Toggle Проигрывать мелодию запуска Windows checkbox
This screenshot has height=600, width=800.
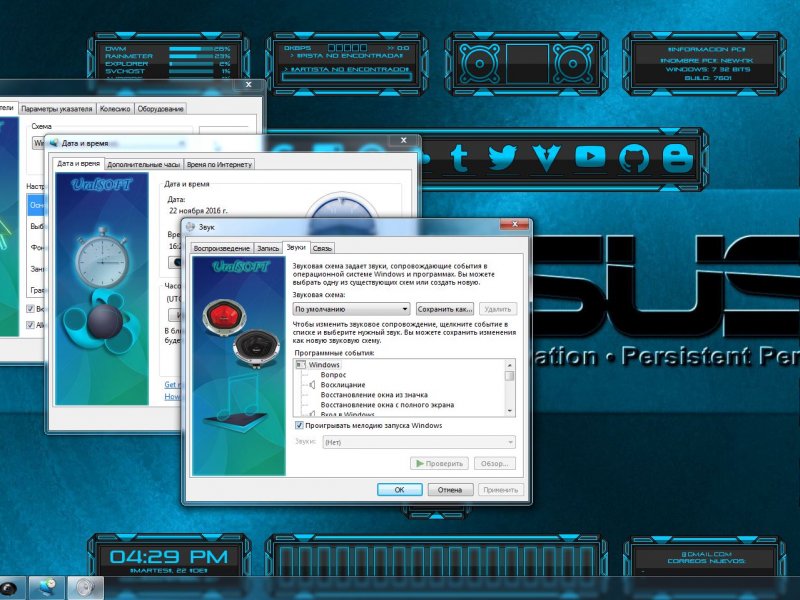coord(299,426)
